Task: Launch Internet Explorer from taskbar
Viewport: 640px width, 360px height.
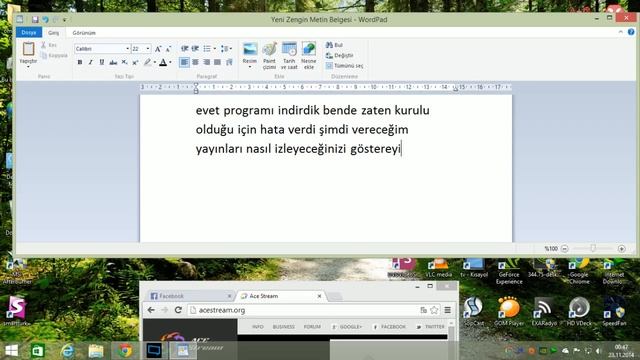Action: pyautogui.click(x=67, y=351)
